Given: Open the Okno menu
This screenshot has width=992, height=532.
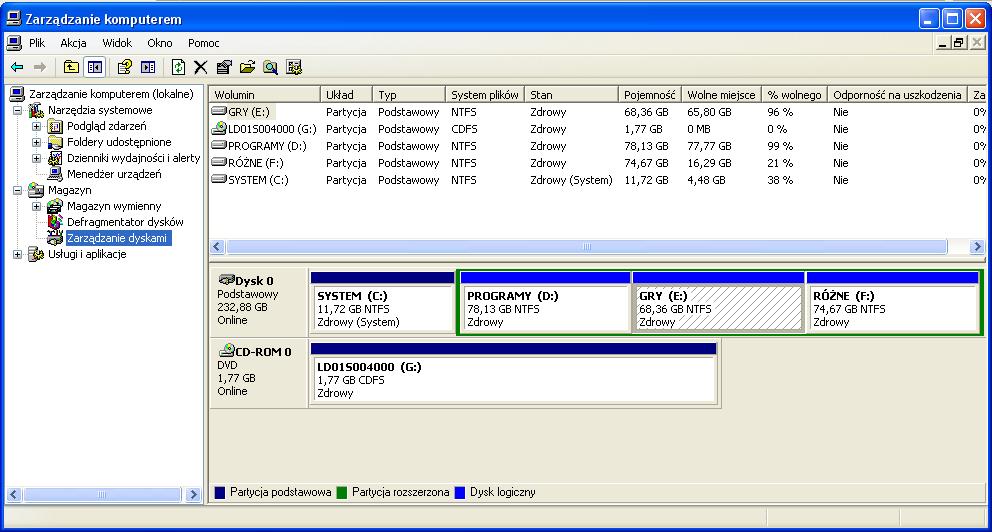Looking at the screenshot, I should [159, 43].
